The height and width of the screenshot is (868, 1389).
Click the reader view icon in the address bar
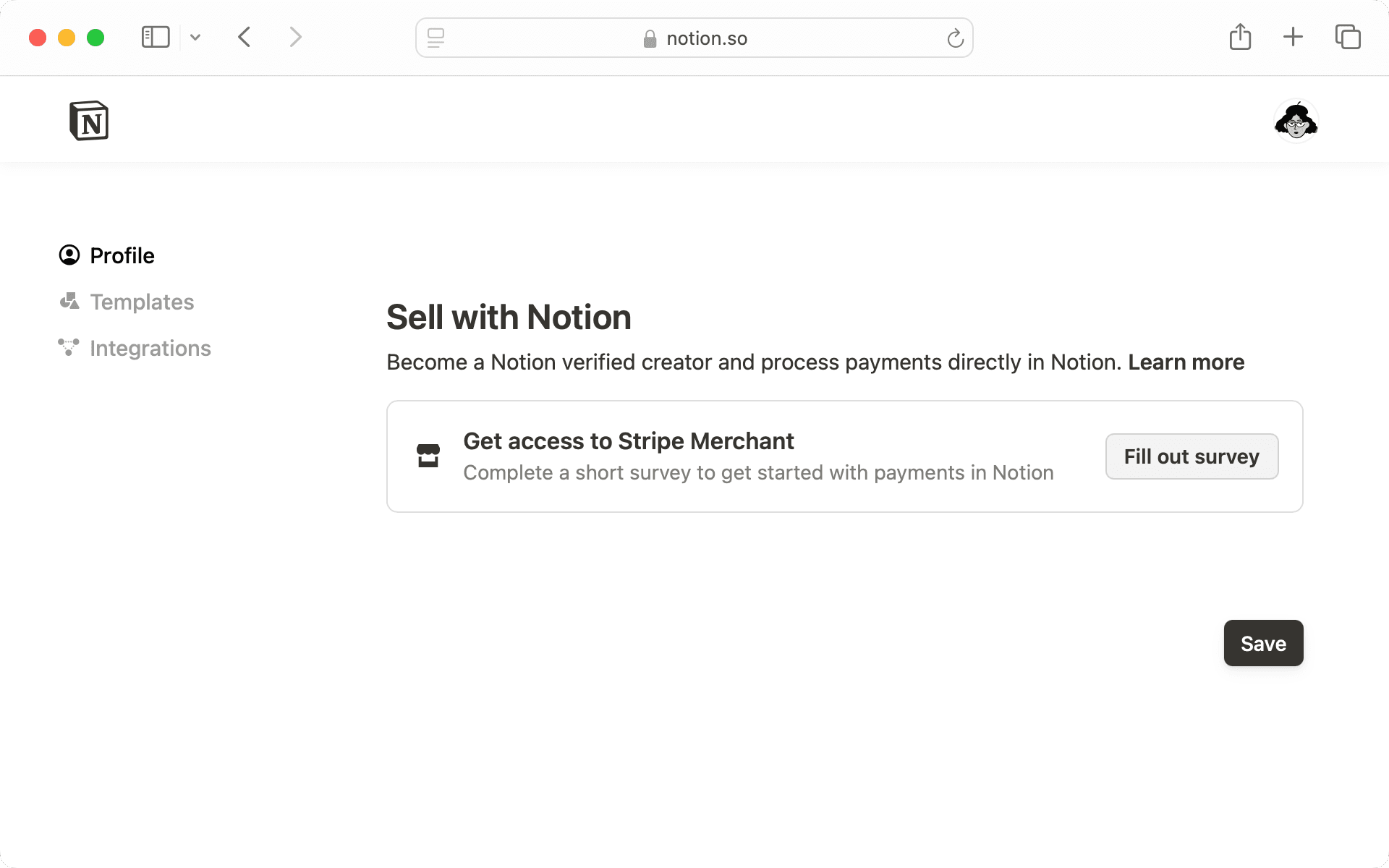[x=436, y=38]
